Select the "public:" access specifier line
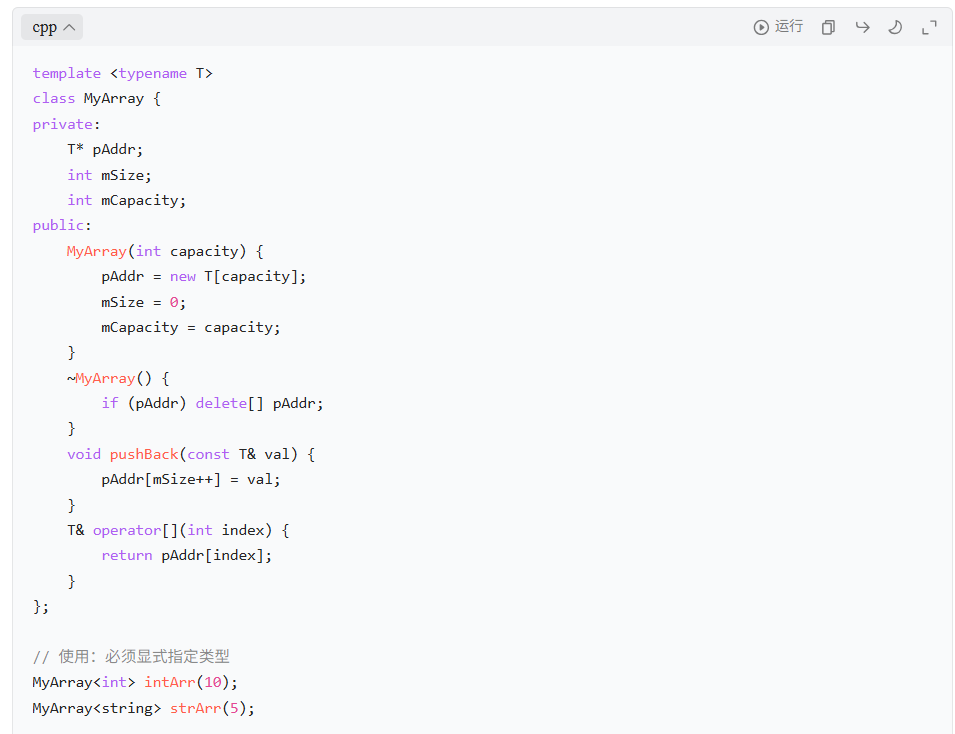The height and width of the screenshot is (734, 955). [x=62, y=225]
